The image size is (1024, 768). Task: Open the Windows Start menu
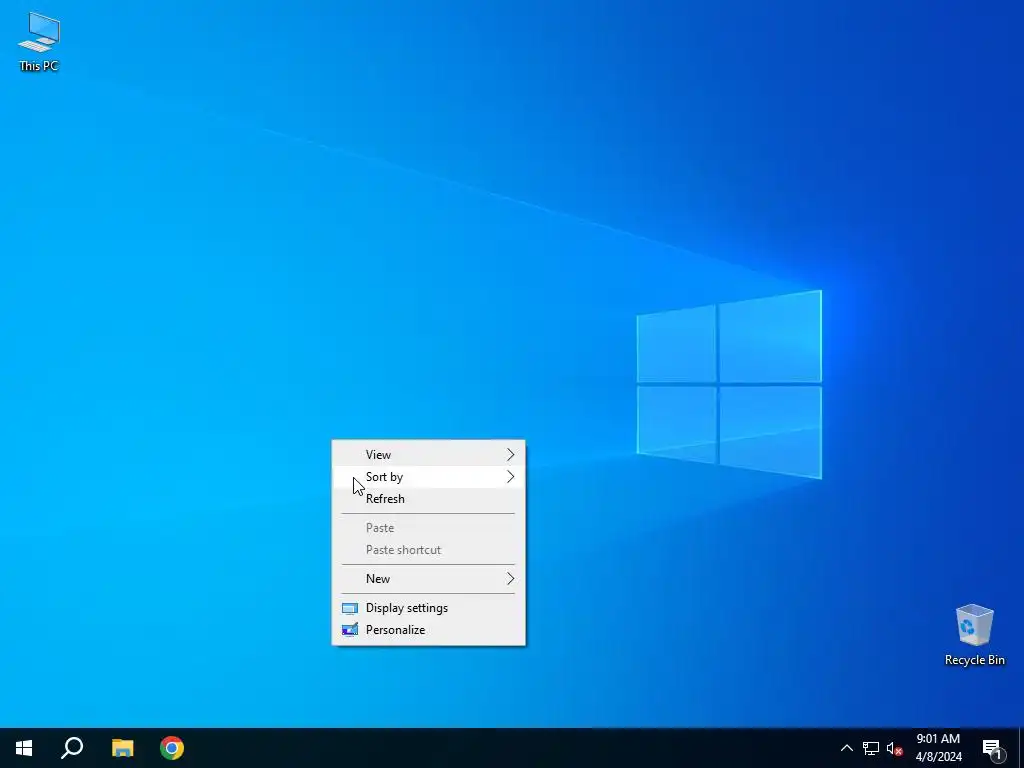point(24,748)
